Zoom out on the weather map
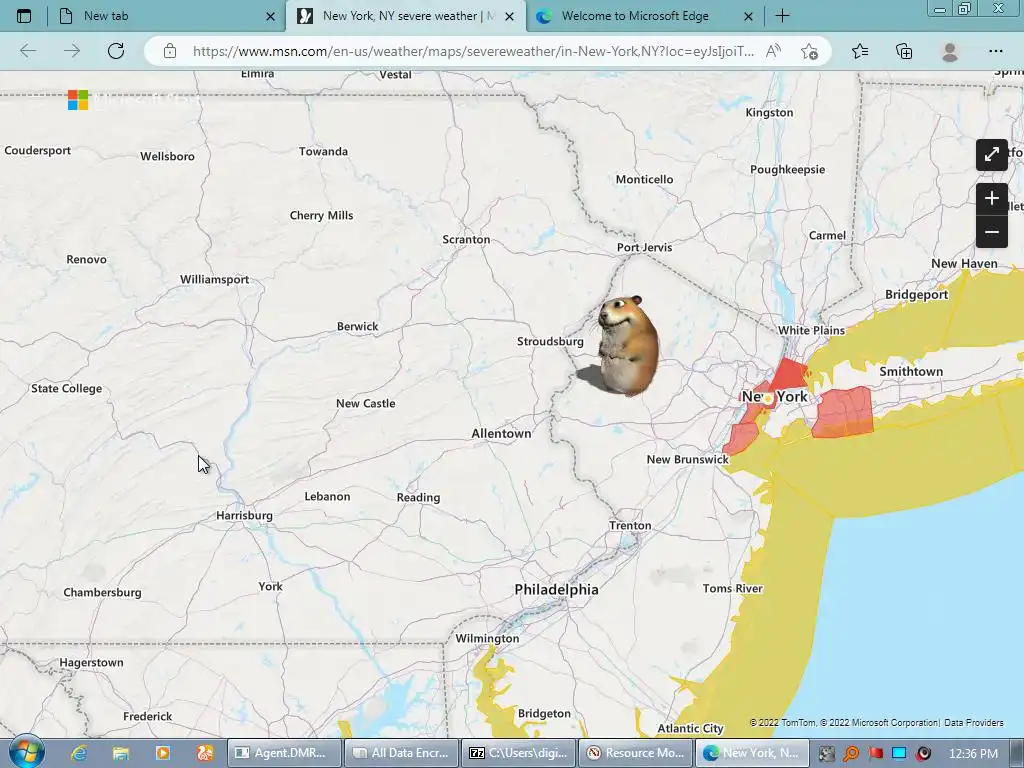Viewport: 1024px width, 768px height. (x=992, y=232)
